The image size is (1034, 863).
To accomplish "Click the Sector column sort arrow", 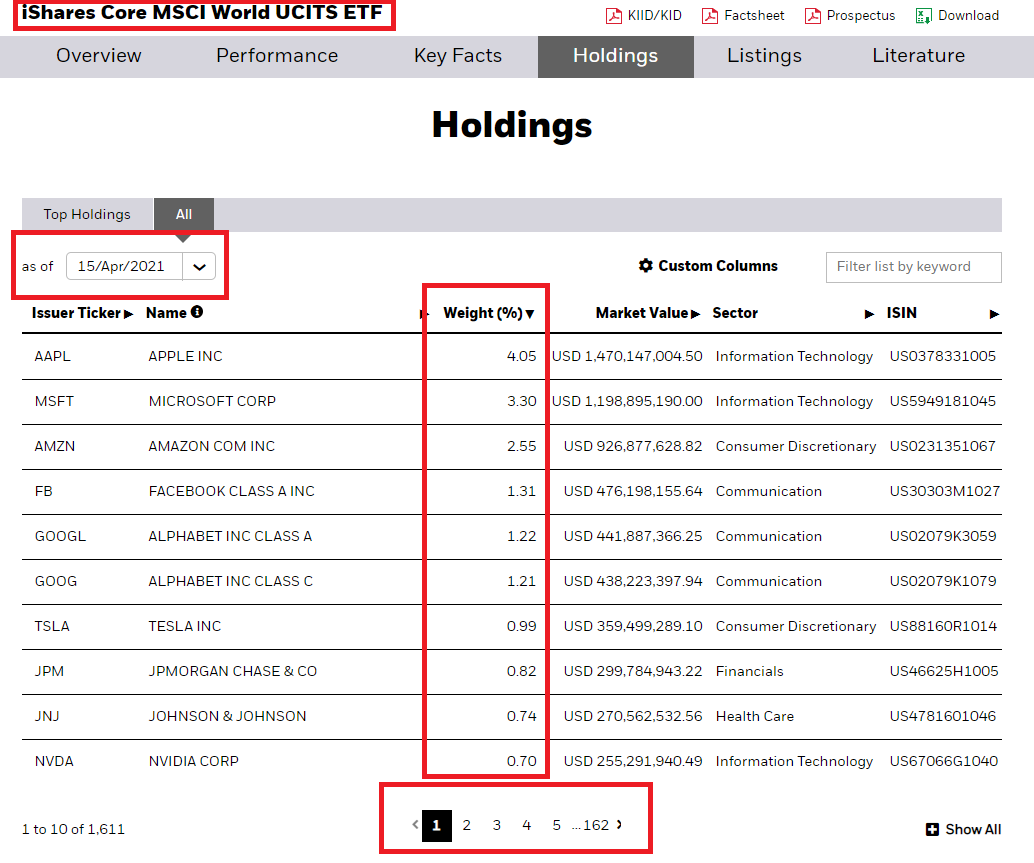I will coord(870,314).
